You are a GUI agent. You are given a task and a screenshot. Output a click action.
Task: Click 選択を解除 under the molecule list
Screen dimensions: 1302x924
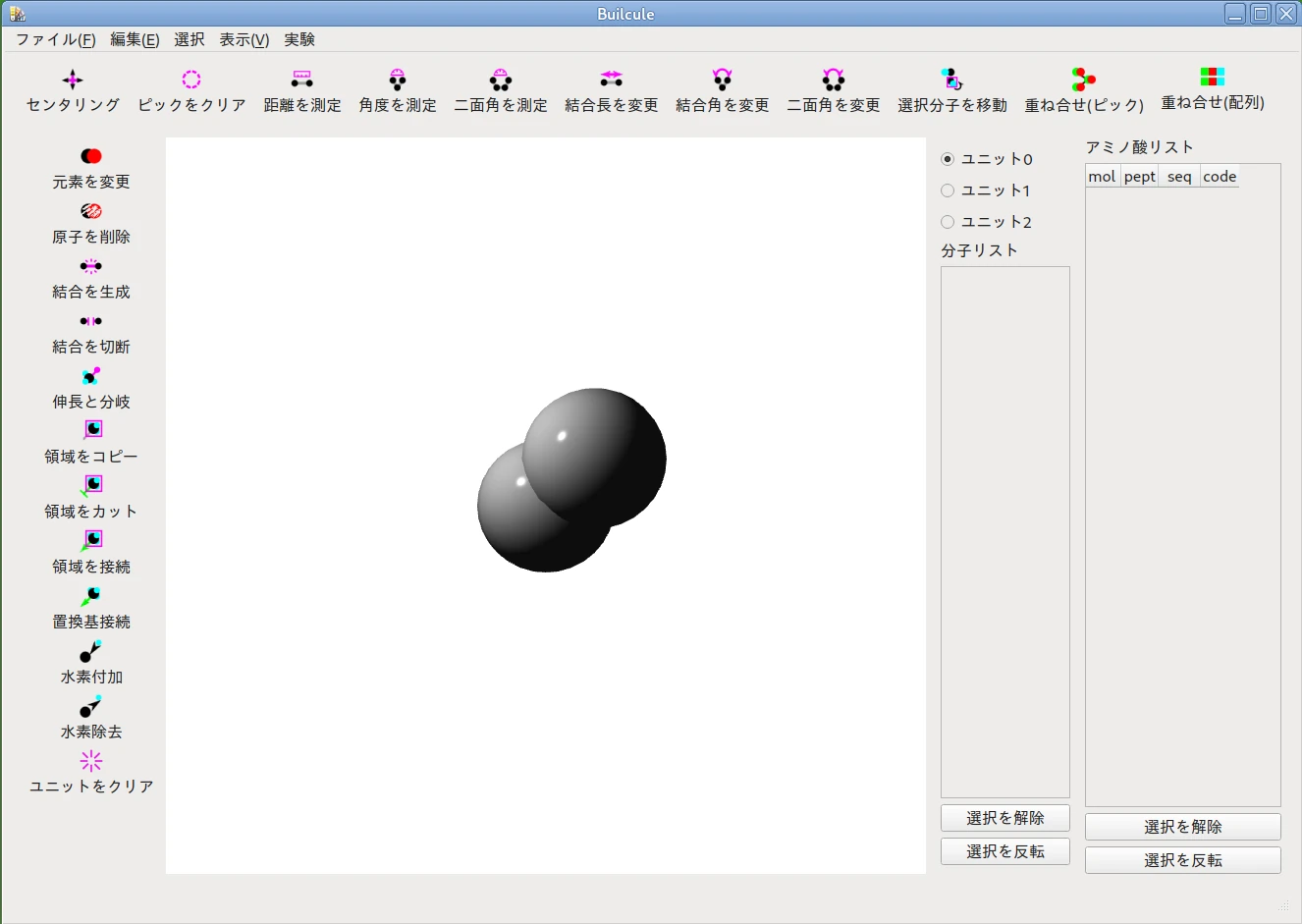[1004, 817]
